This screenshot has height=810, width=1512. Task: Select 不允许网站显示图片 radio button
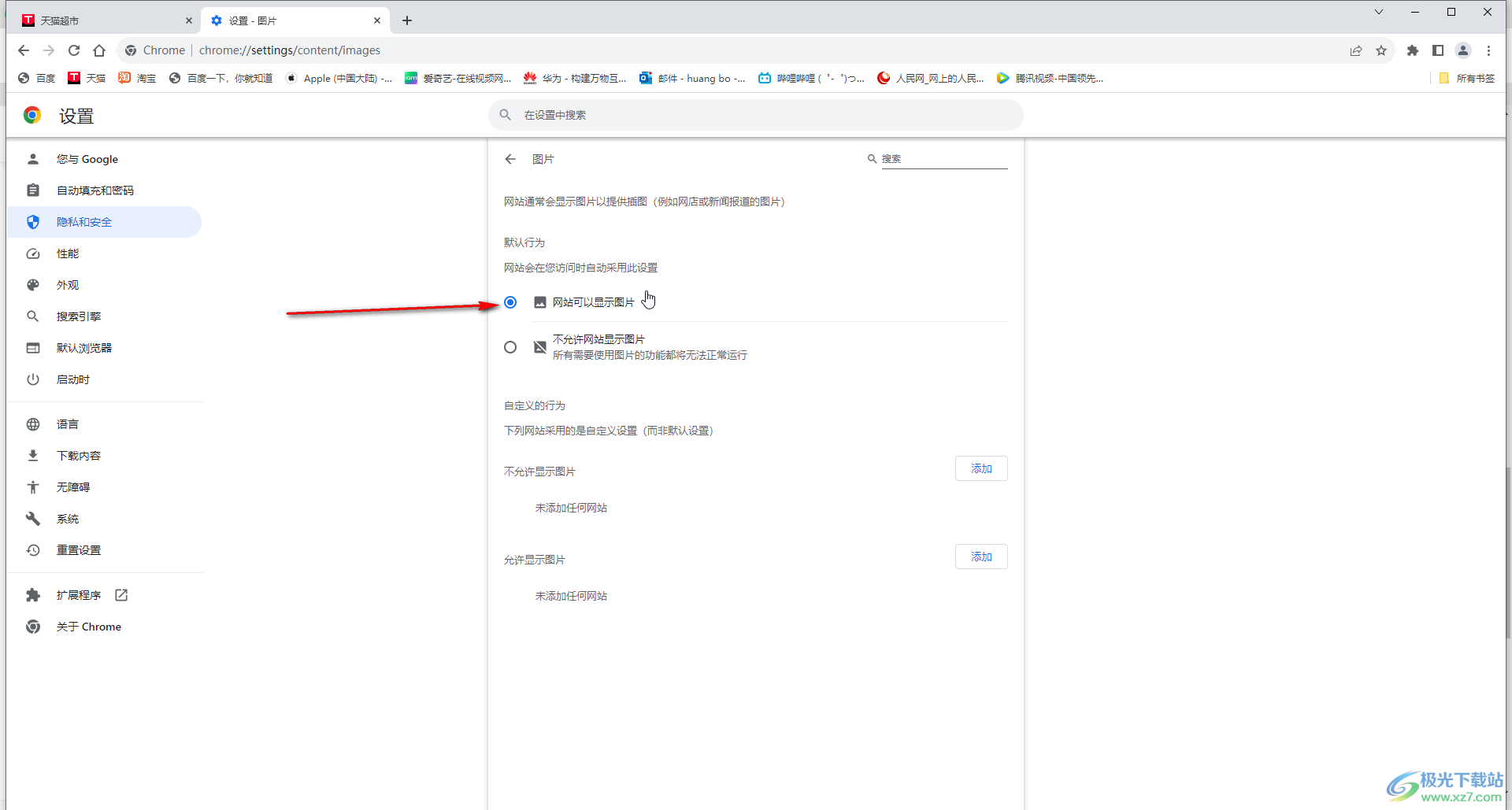tap(510, 347)
